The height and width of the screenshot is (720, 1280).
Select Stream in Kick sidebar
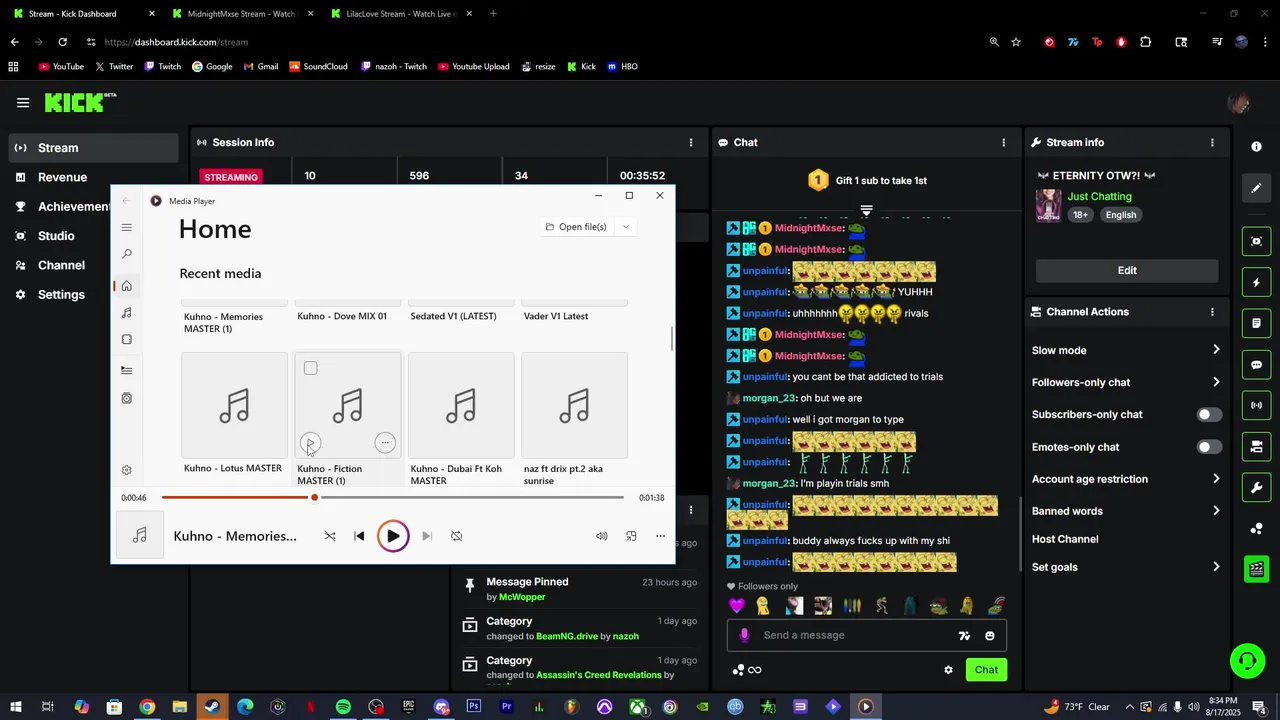92,148
